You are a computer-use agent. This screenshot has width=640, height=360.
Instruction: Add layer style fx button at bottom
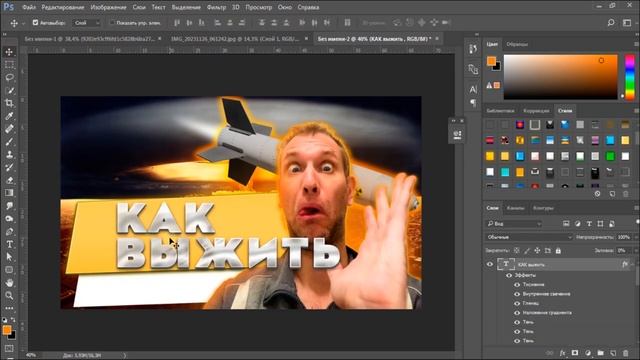coord(562,353)
